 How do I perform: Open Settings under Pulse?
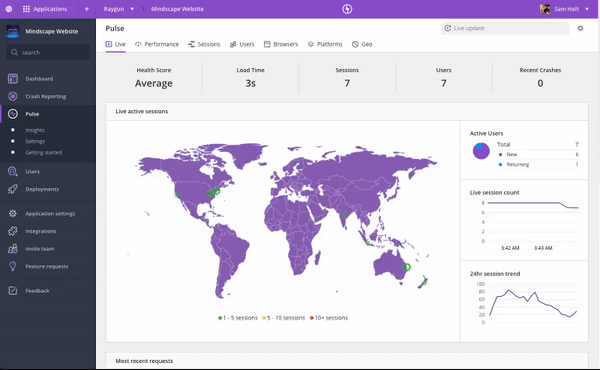pyautogui.click(x=35, y=141)
